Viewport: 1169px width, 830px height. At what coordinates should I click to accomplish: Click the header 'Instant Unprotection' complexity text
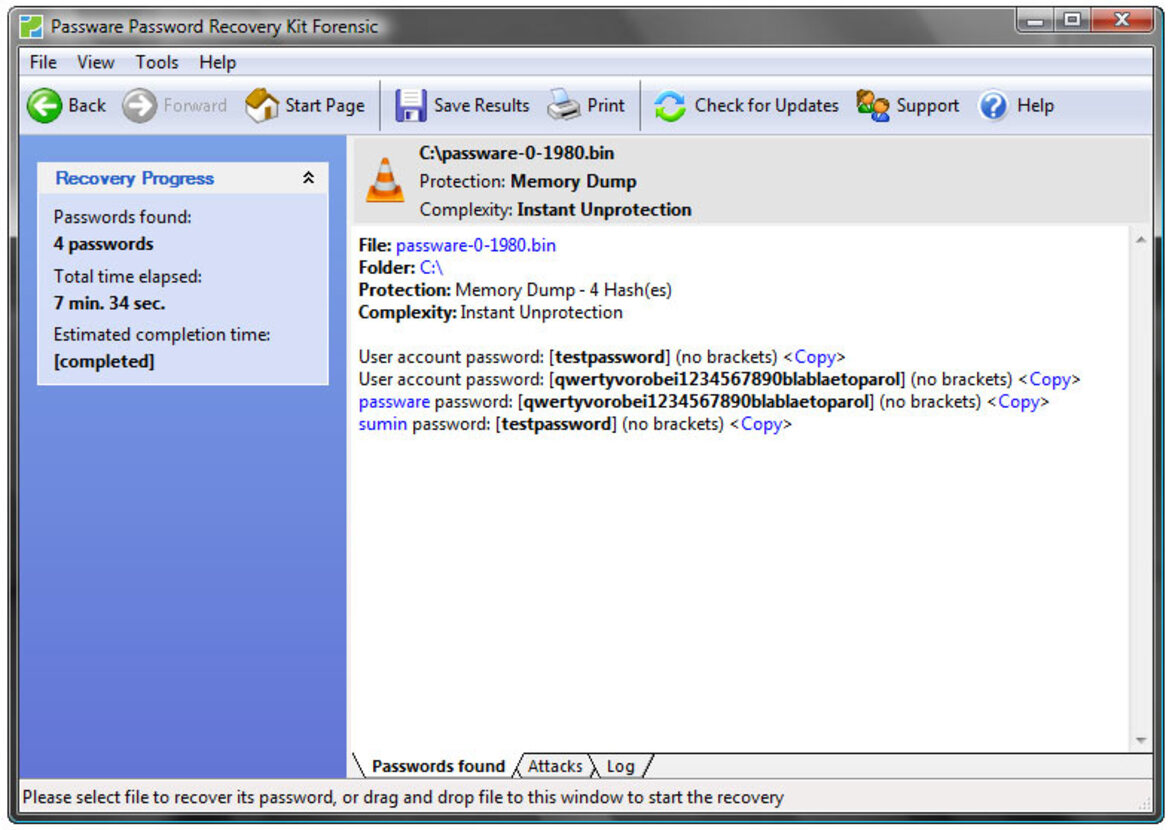click(604, 210)
